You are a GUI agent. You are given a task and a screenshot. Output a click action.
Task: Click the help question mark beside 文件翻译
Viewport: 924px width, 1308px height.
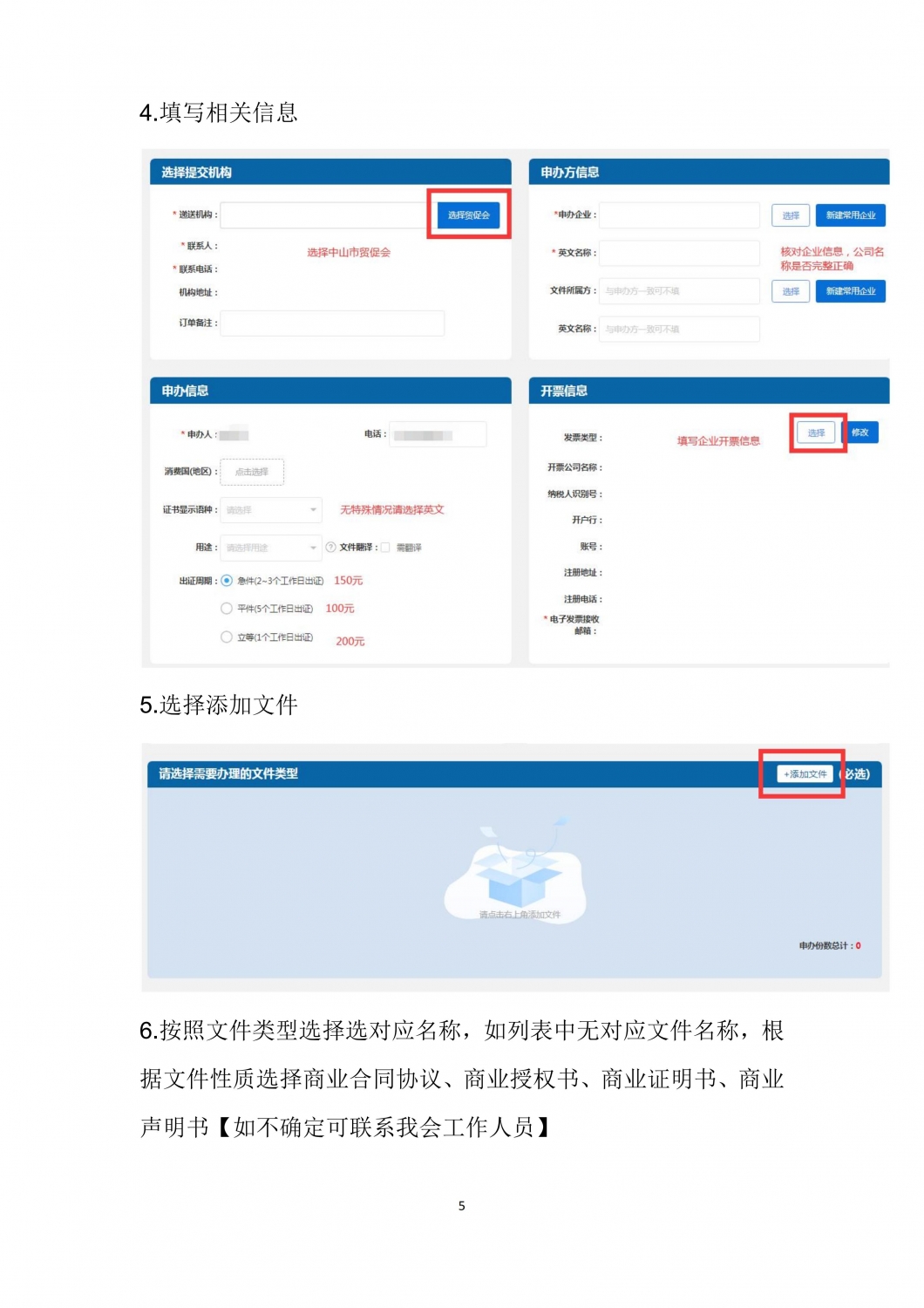[331, 548]
